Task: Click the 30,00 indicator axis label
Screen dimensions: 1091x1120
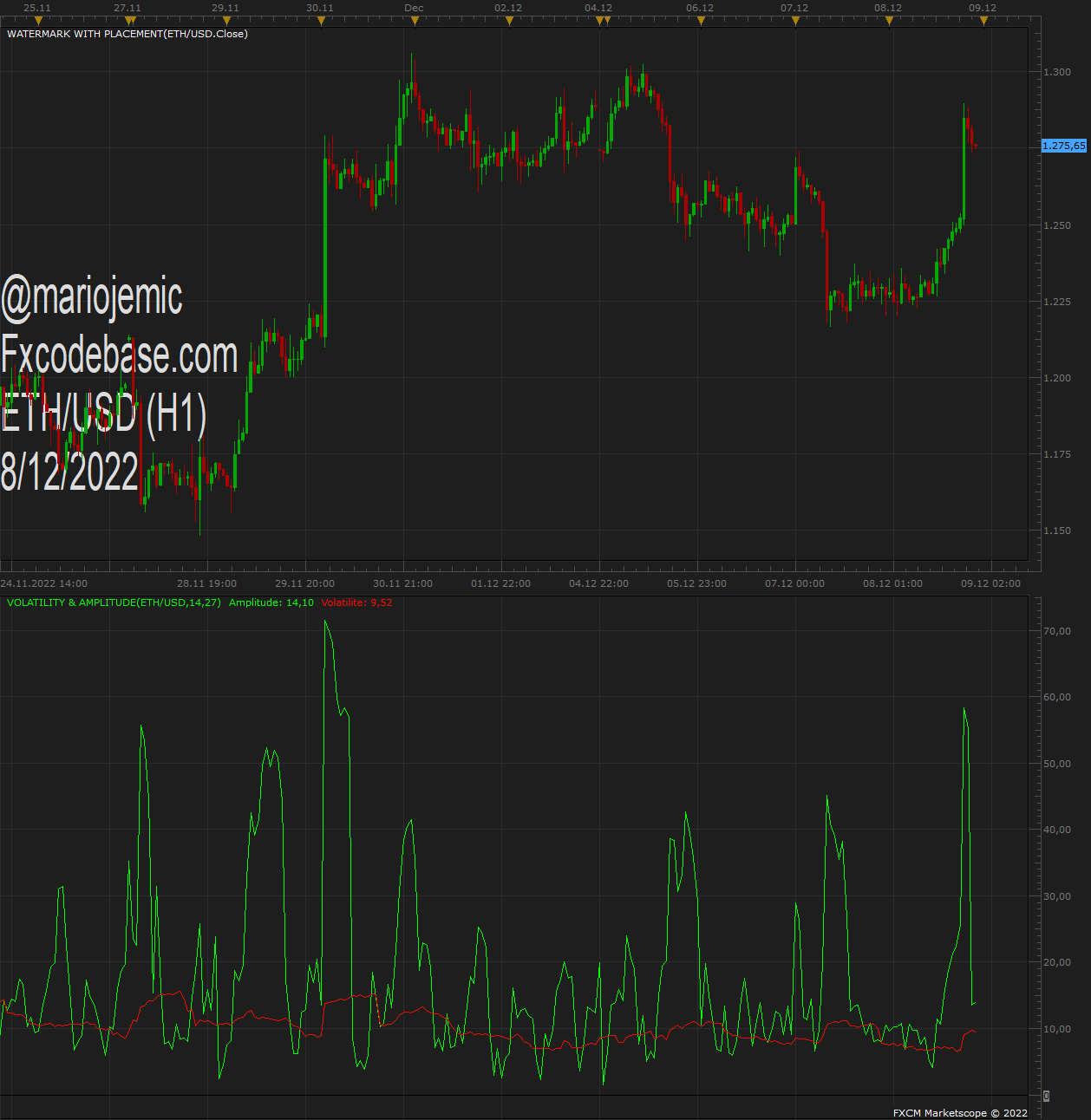Action: point(1057,896)
